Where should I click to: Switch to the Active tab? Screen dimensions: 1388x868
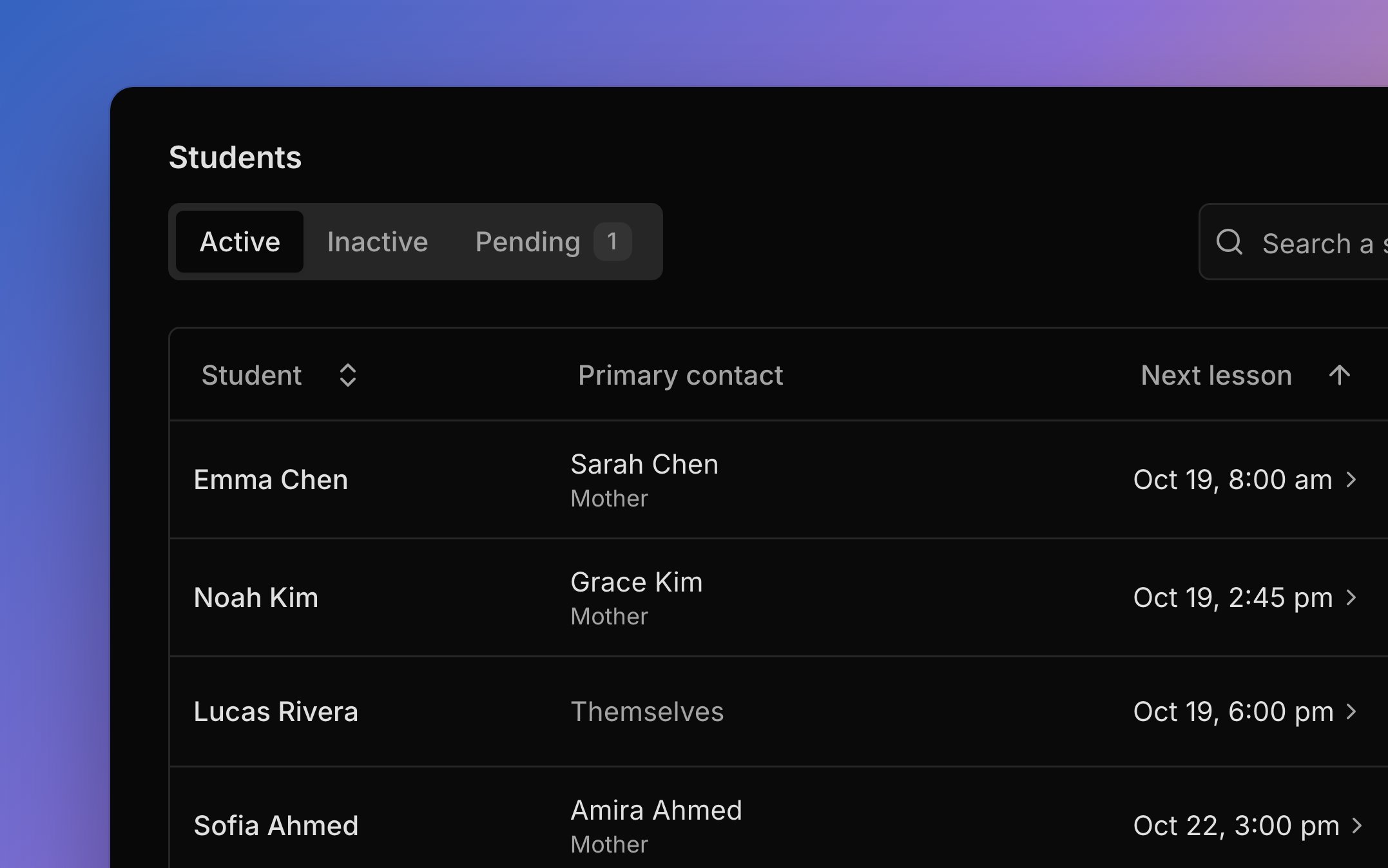pos(240,242)
